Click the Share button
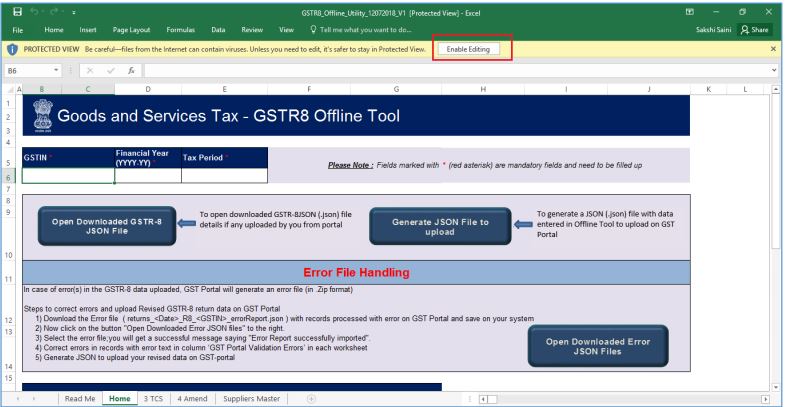The height and width of the screenshot is (407, 787). pyautogui.click(x=755, y=30)
